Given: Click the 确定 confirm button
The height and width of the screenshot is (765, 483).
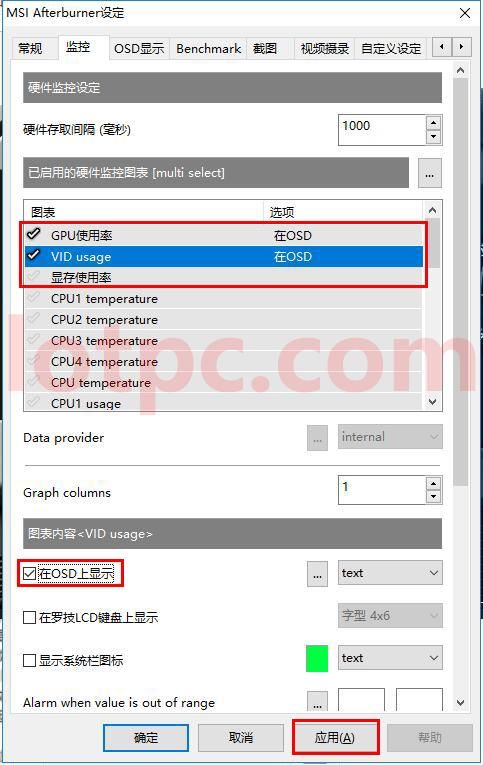Looking at the screenshot, I should (146, 738).
